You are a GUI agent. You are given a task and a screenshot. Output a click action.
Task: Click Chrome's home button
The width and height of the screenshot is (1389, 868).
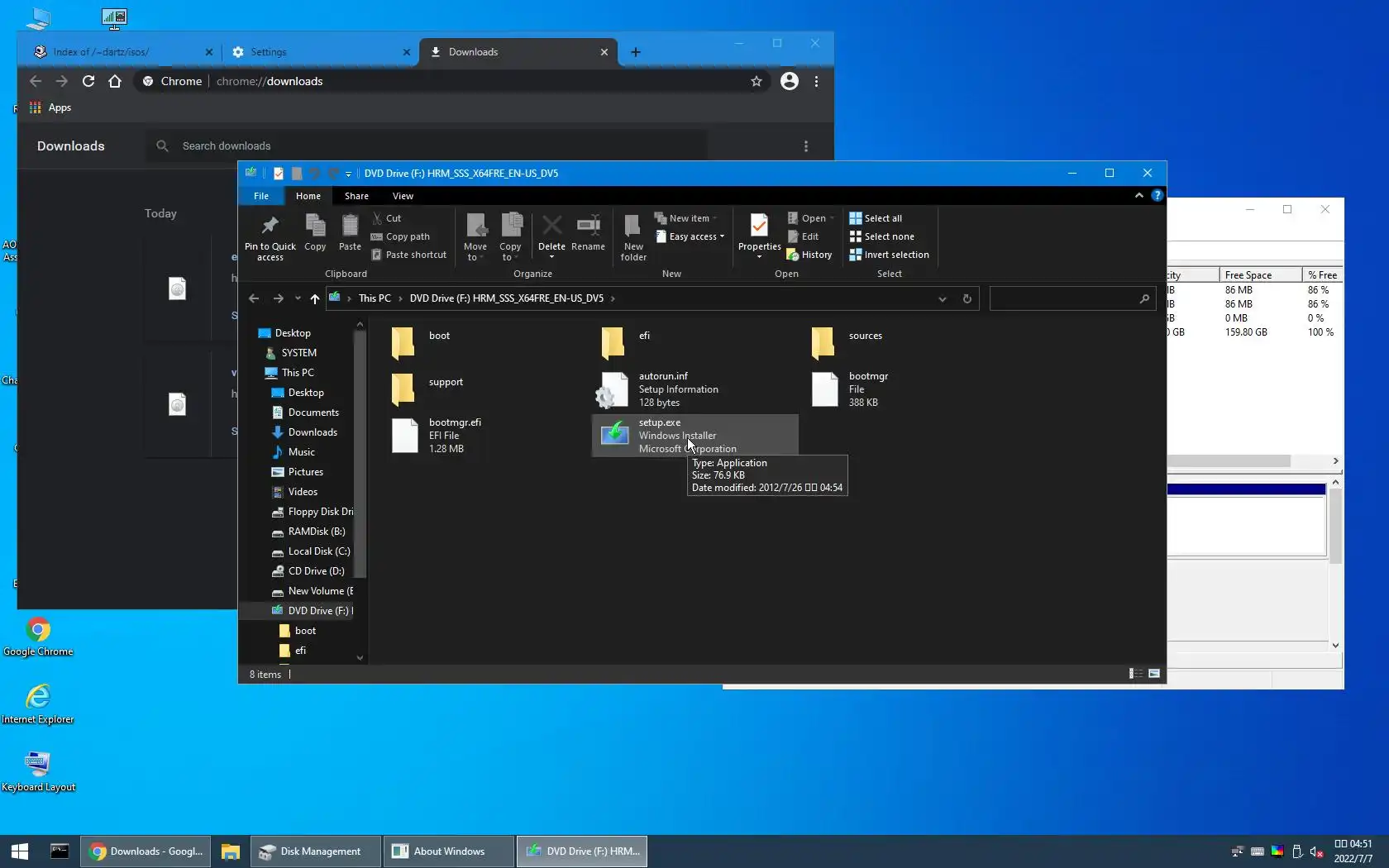115,81
